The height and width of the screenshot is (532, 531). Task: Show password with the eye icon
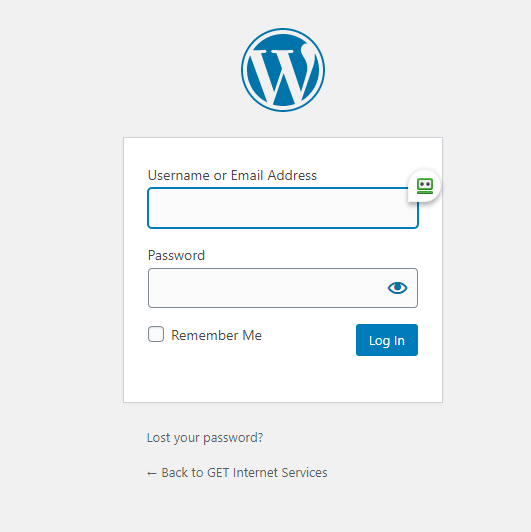point(397,288)
